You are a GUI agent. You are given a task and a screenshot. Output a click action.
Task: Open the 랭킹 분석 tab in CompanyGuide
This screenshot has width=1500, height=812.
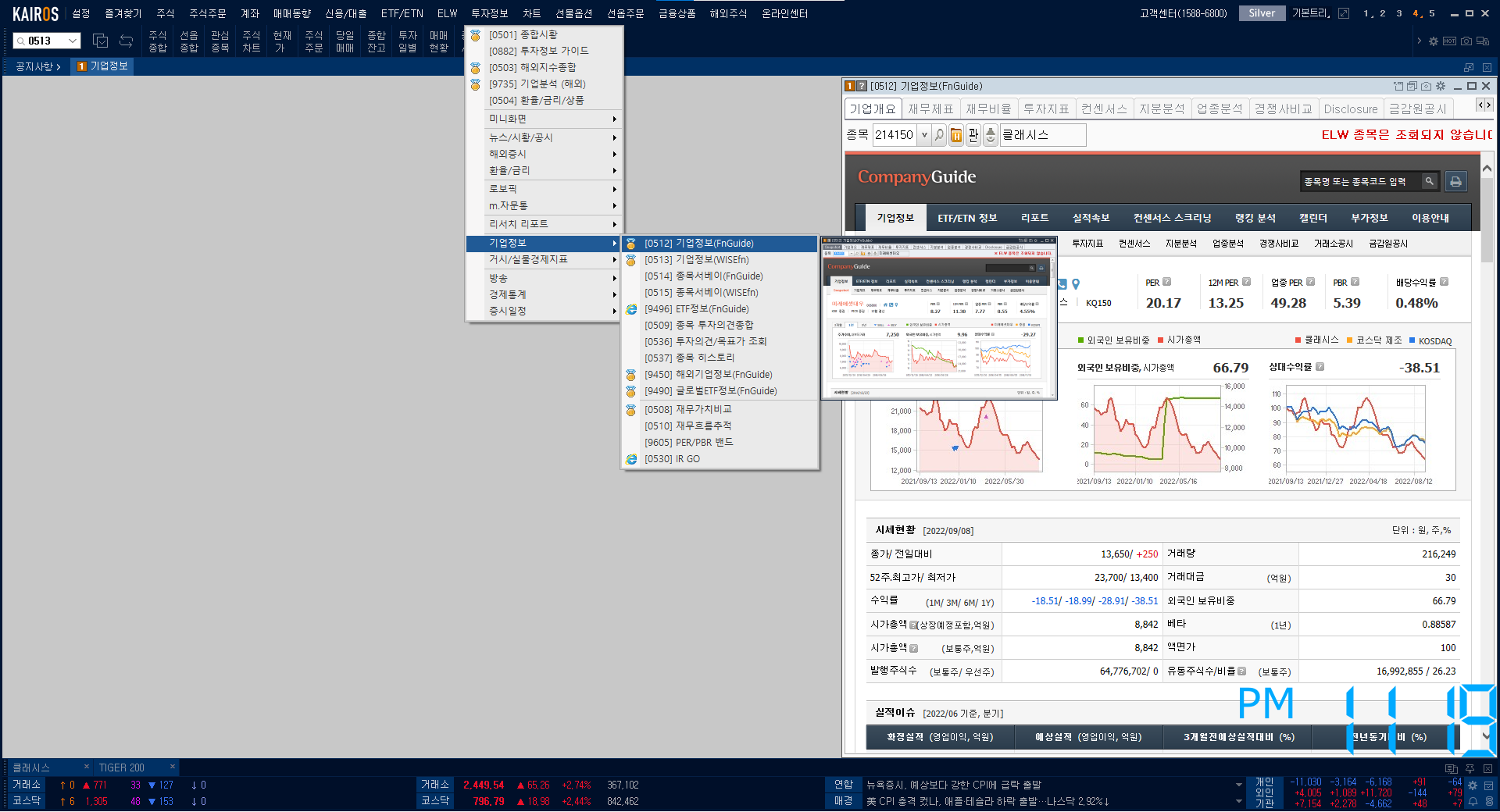click(x=1255, y=218)
